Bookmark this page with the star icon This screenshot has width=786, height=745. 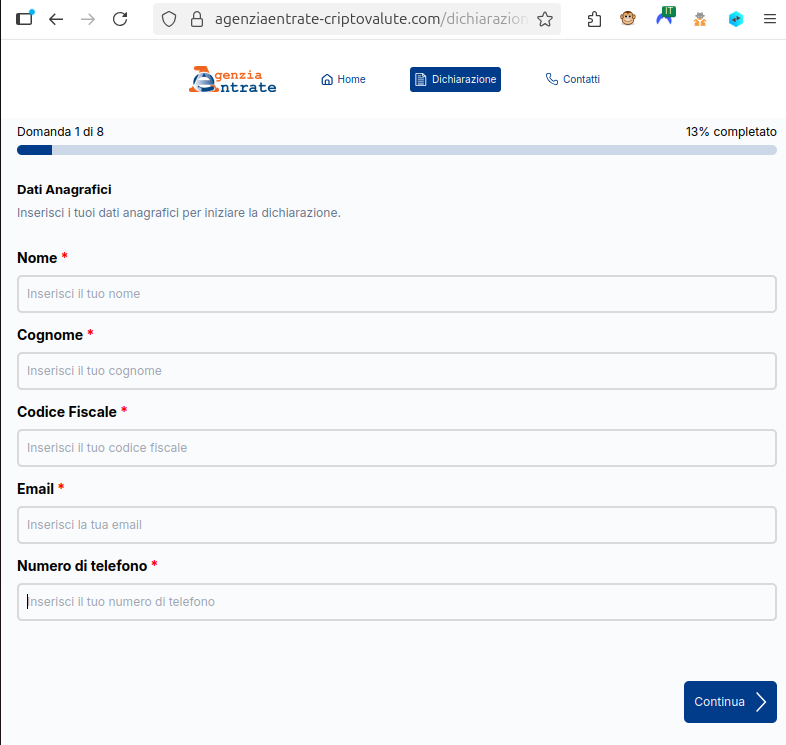click(x=545, y=19)
